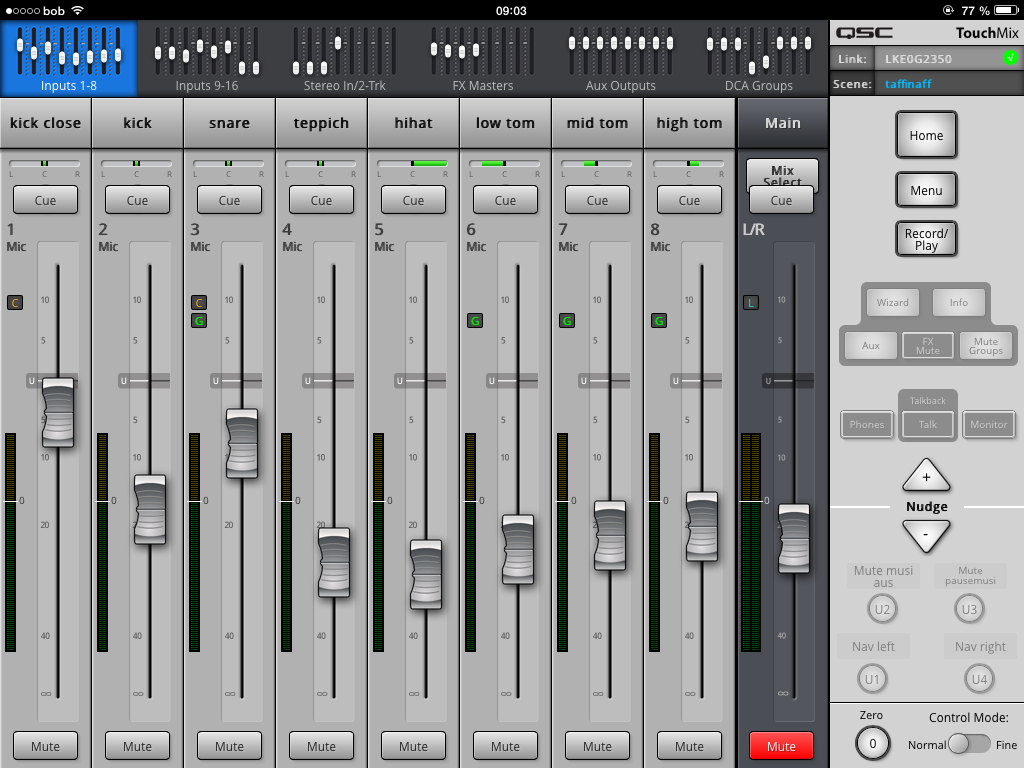The width and height of the screenshot is (1024, 768).
Task: Click compressor C badge on channel 1
Action: [15, 303]
